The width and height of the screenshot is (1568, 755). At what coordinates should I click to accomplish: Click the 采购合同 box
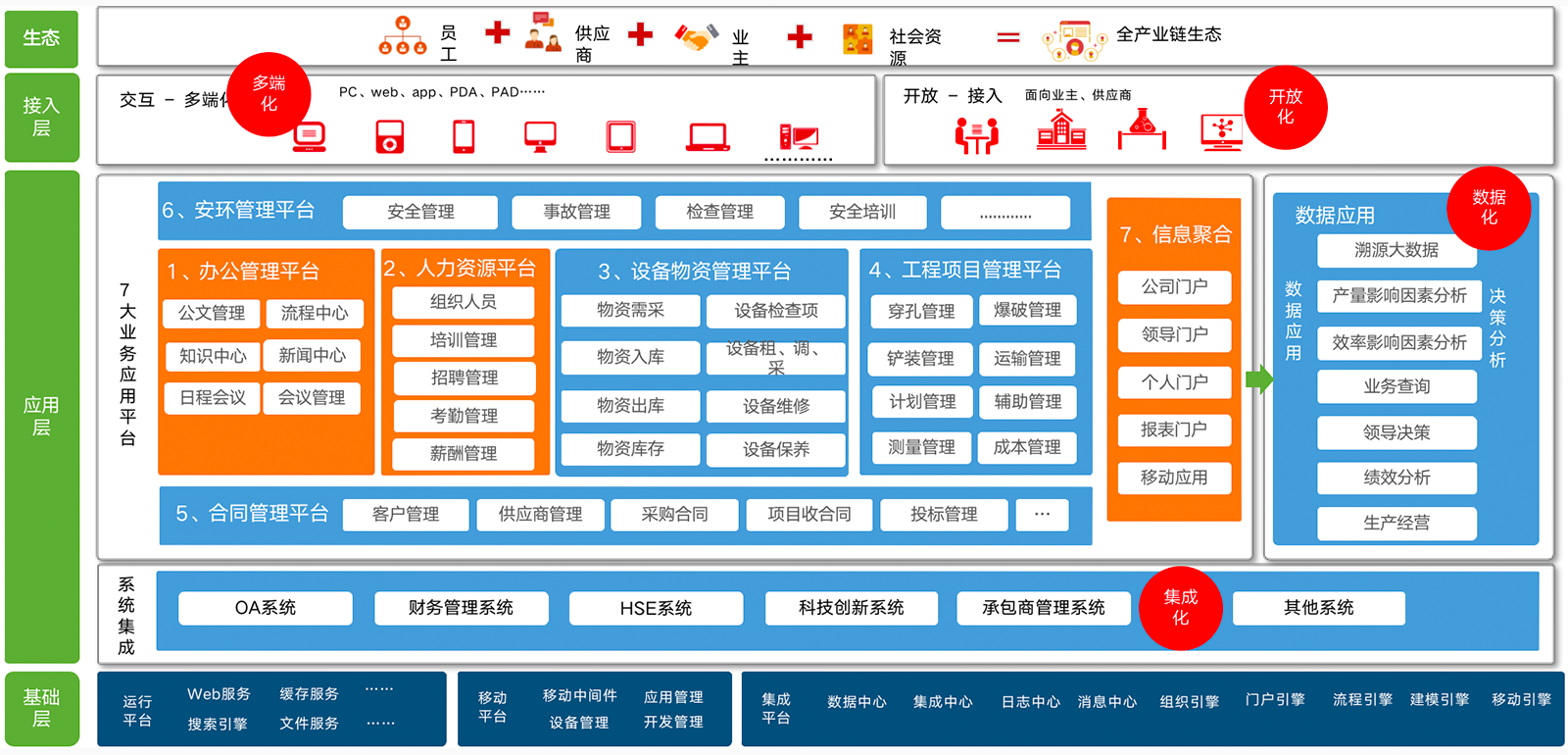[x=674, y=515]
